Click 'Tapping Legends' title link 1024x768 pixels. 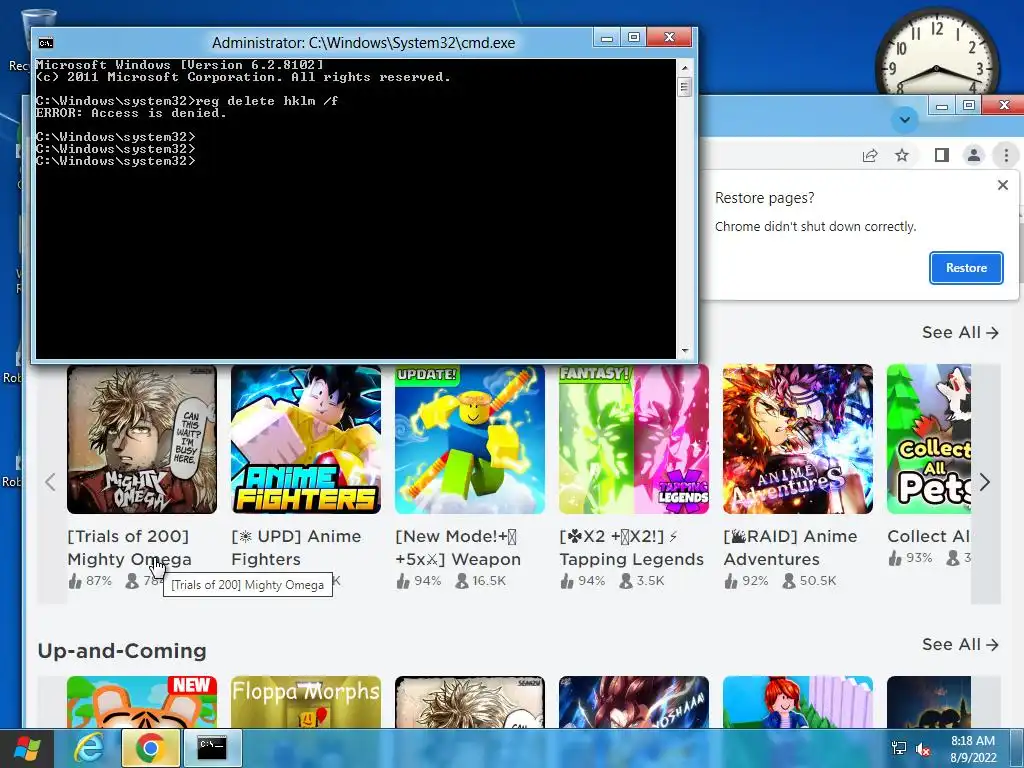632,547
